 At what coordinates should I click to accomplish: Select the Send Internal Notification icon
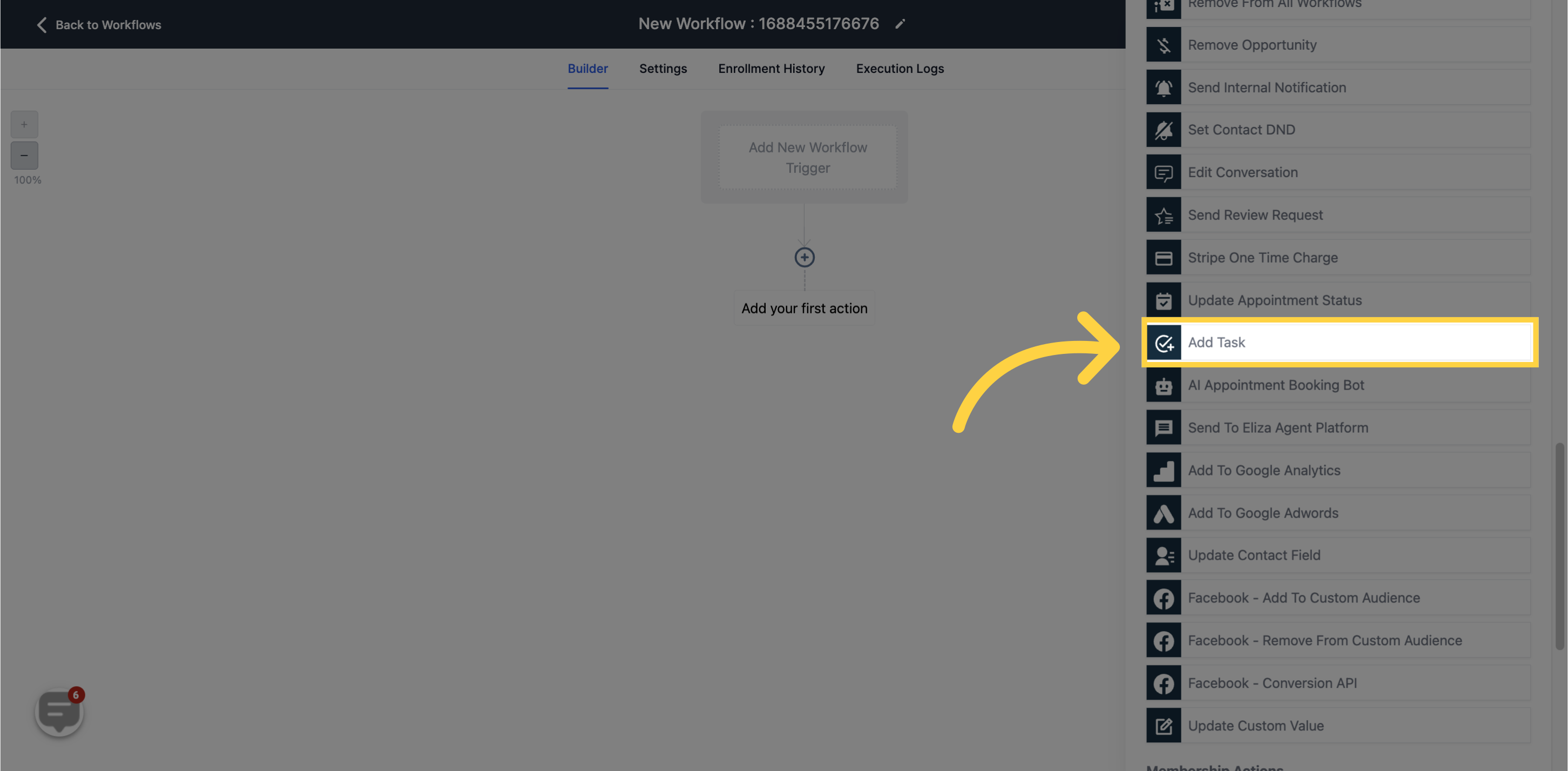click(x=1163, y=86)
